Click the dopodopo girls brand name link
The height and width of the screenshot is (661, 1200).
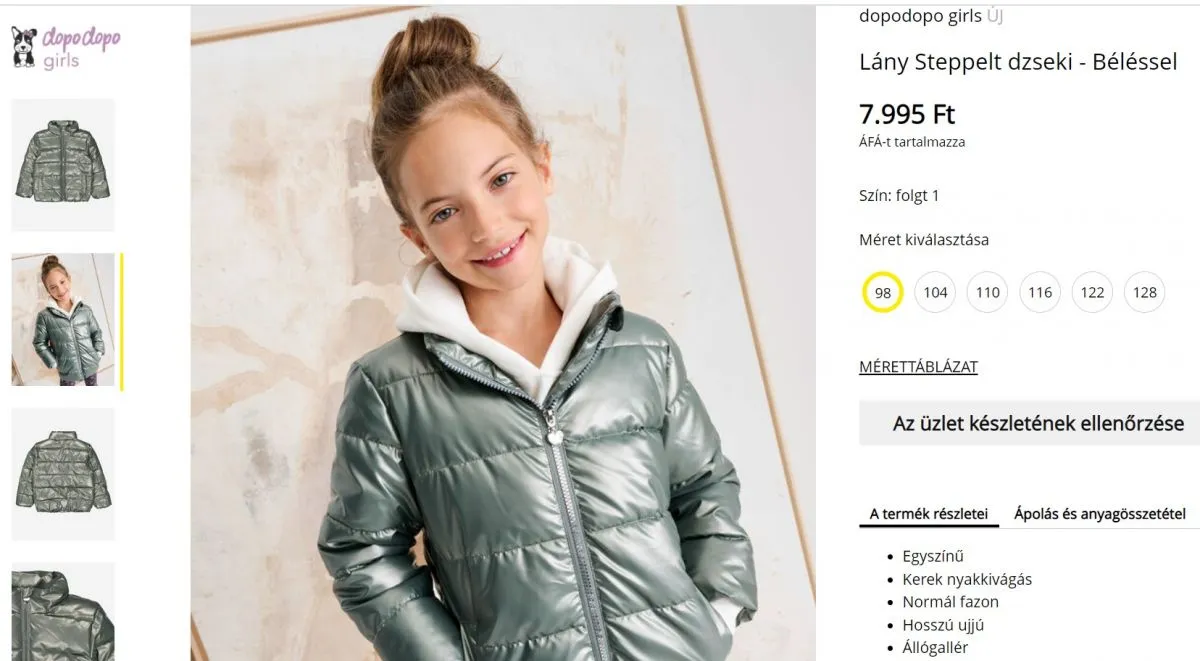point(921,16)
